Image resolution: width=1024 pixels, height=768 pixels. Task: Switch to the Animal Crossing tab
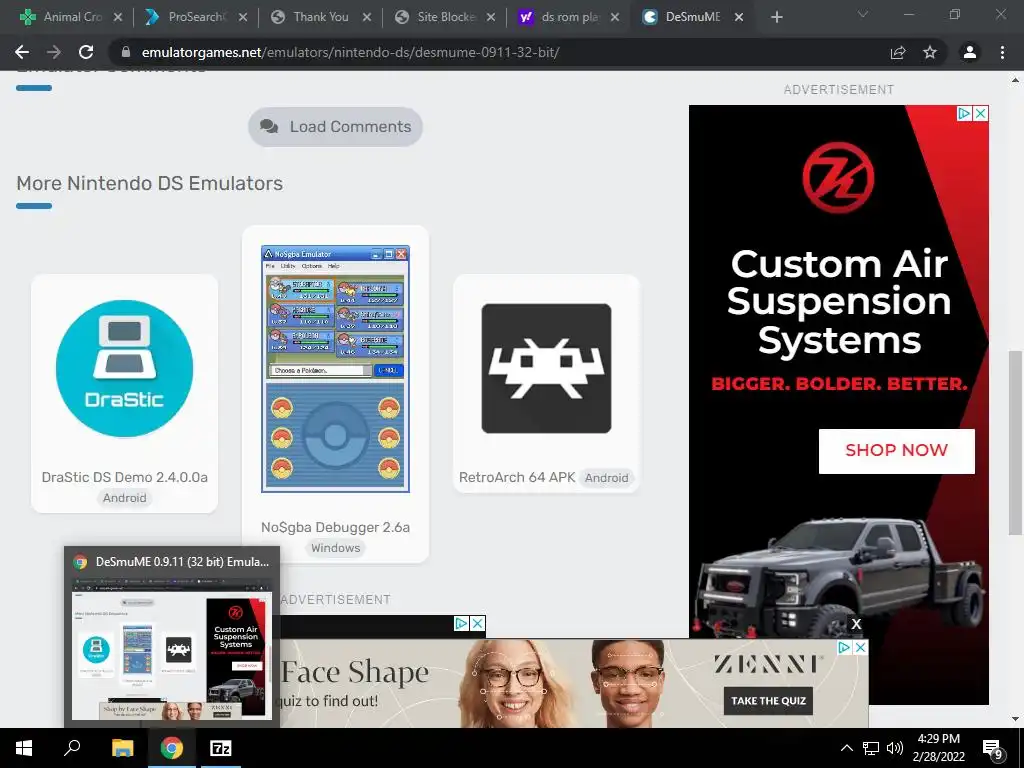coord(62,17)
